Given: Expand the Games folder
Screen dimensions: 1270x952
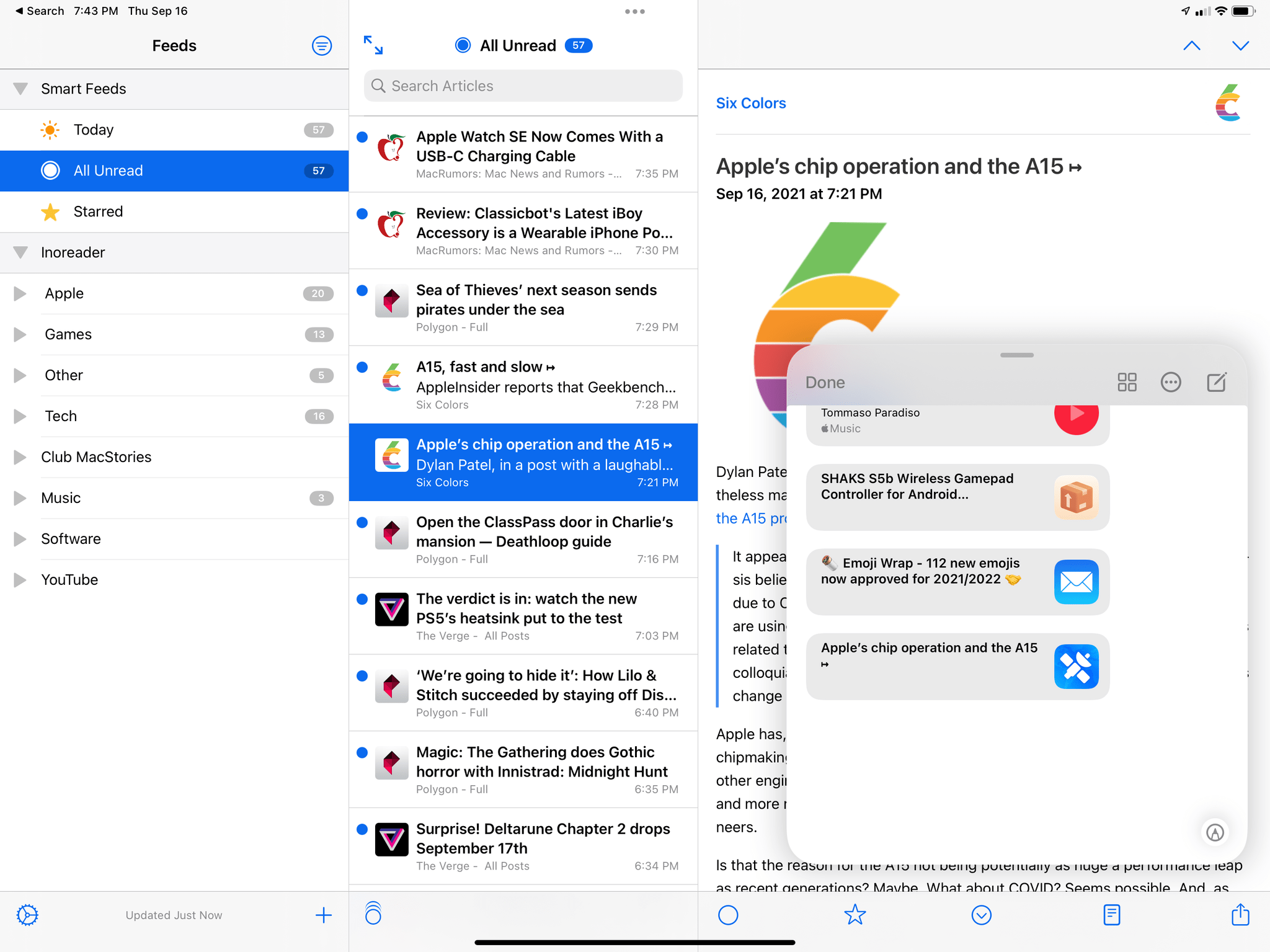Looking at the screenshot, I should (x=20, y=334).
